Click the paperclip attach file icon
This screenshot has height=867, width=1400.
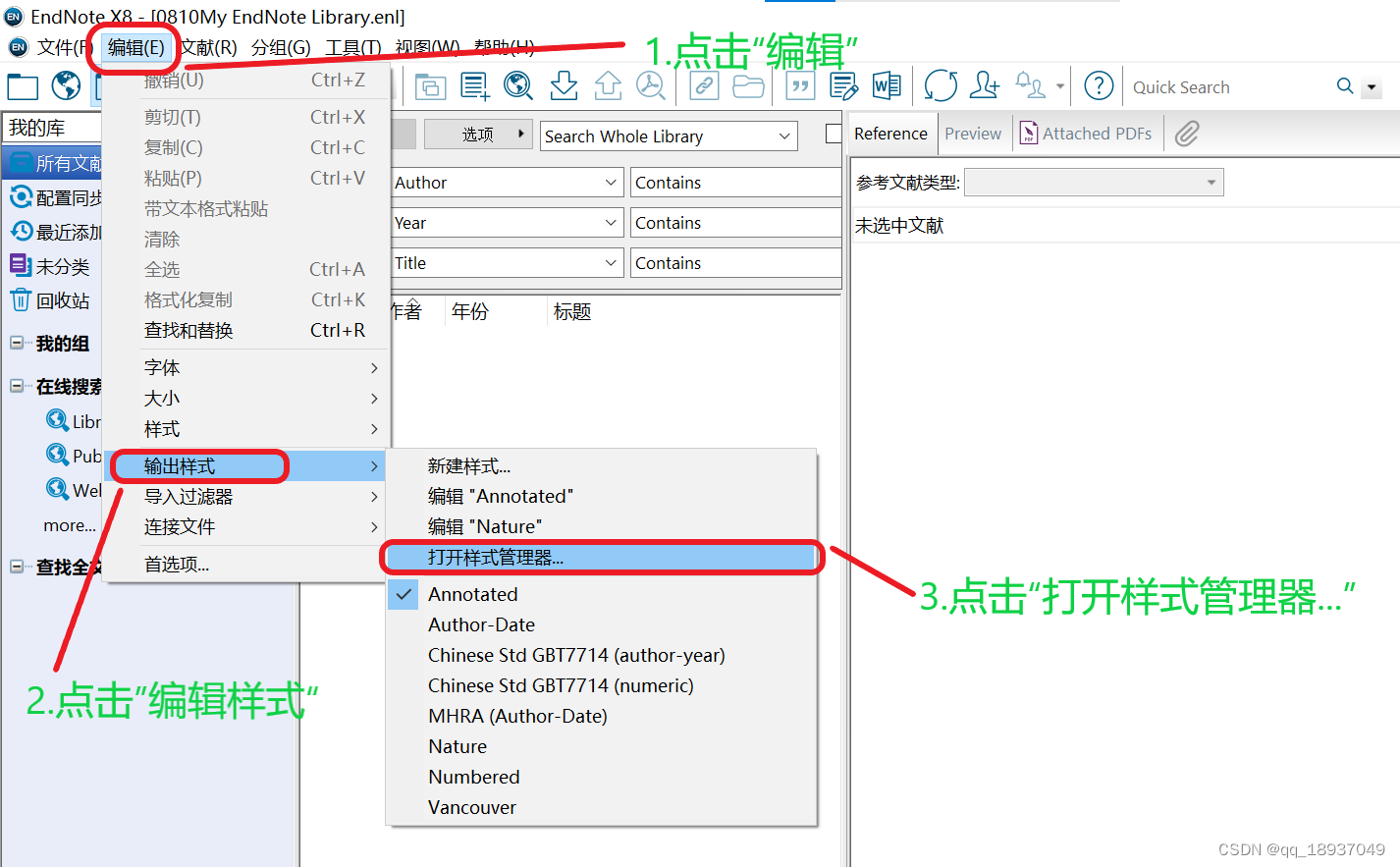tap(1187, 134)
